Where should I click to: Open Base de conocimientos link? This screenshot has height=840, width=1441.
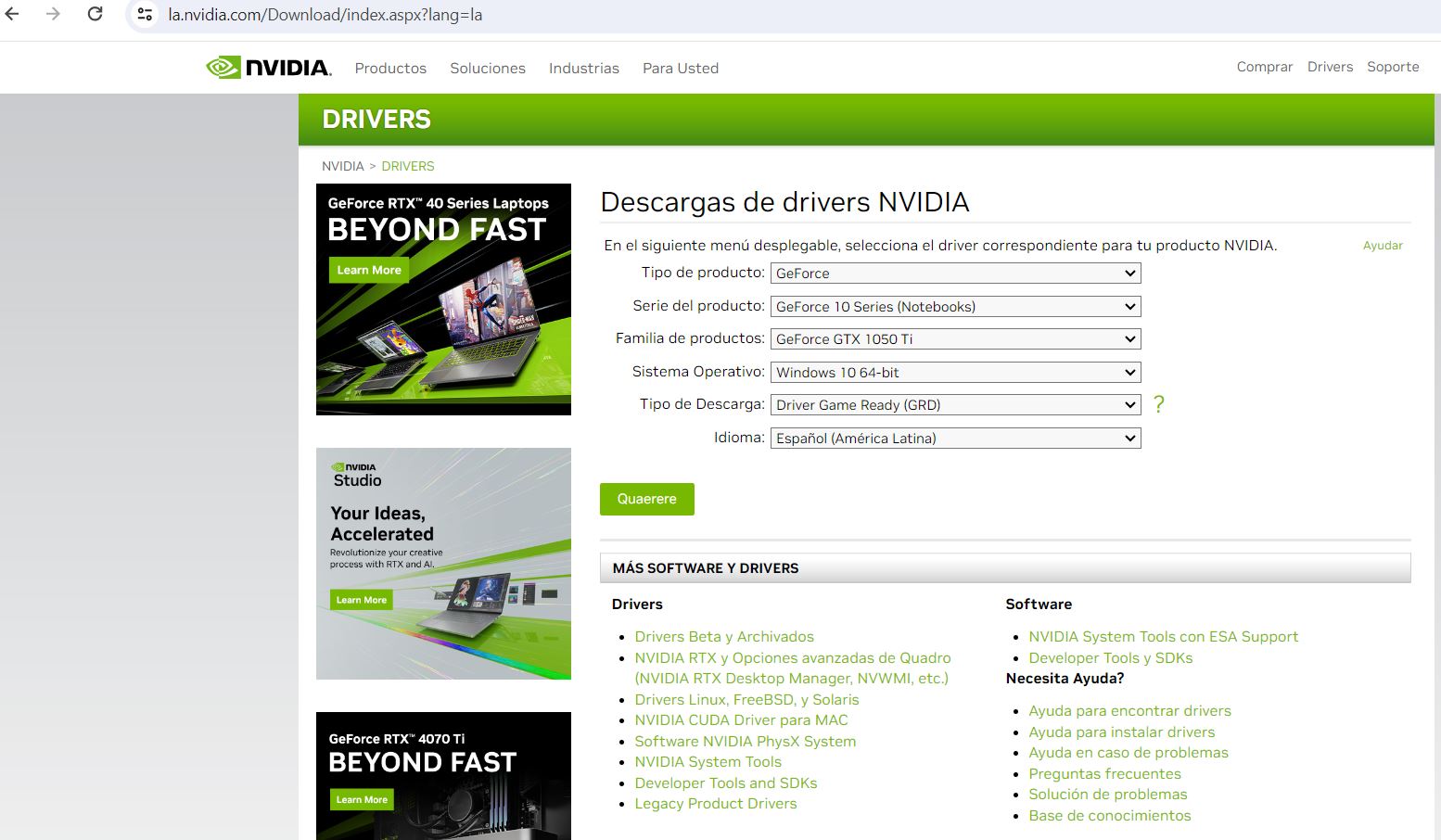click(1110, 816)
